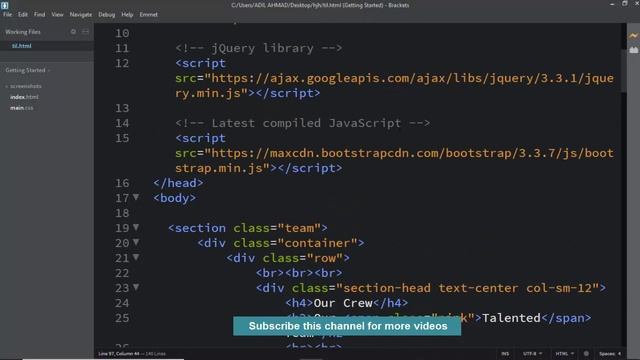Click the split view icon beside Working Files
Screen dimensions: 640x360
pyautogui.click(x=85, y=31)
